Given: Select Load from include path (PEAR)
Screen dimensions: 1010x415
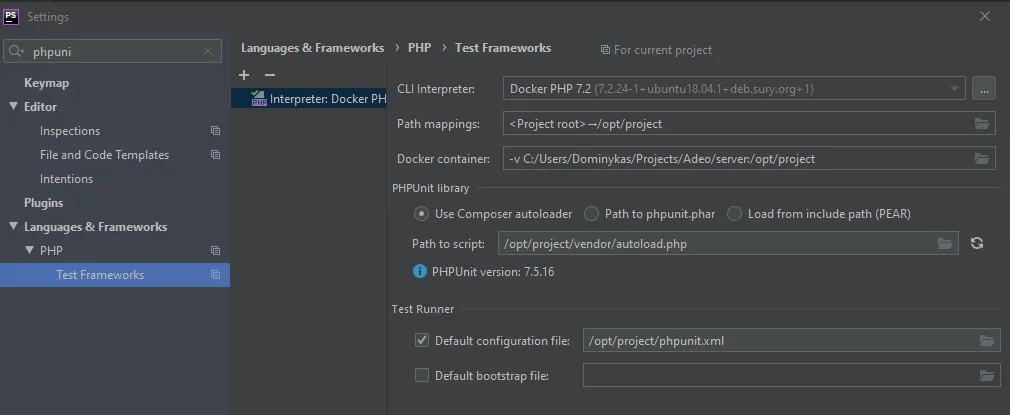Looking at the screenshot, I should [x=735, y=213].
